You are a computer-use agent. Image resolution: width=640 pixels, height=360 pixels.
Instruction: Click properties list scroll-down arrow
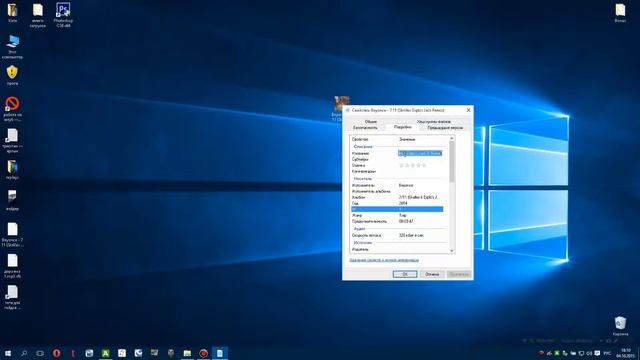[451, 250]
